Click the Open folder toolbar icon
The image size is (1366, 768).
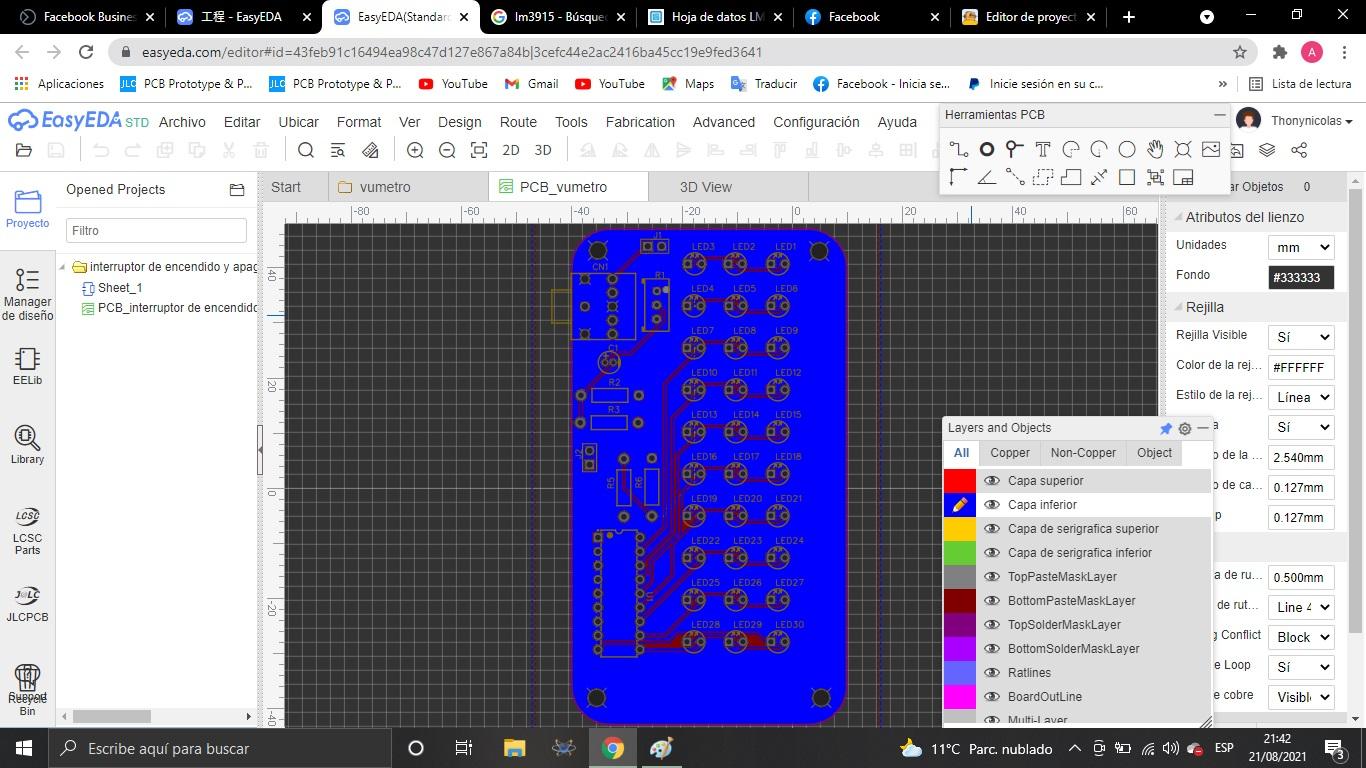24,150
